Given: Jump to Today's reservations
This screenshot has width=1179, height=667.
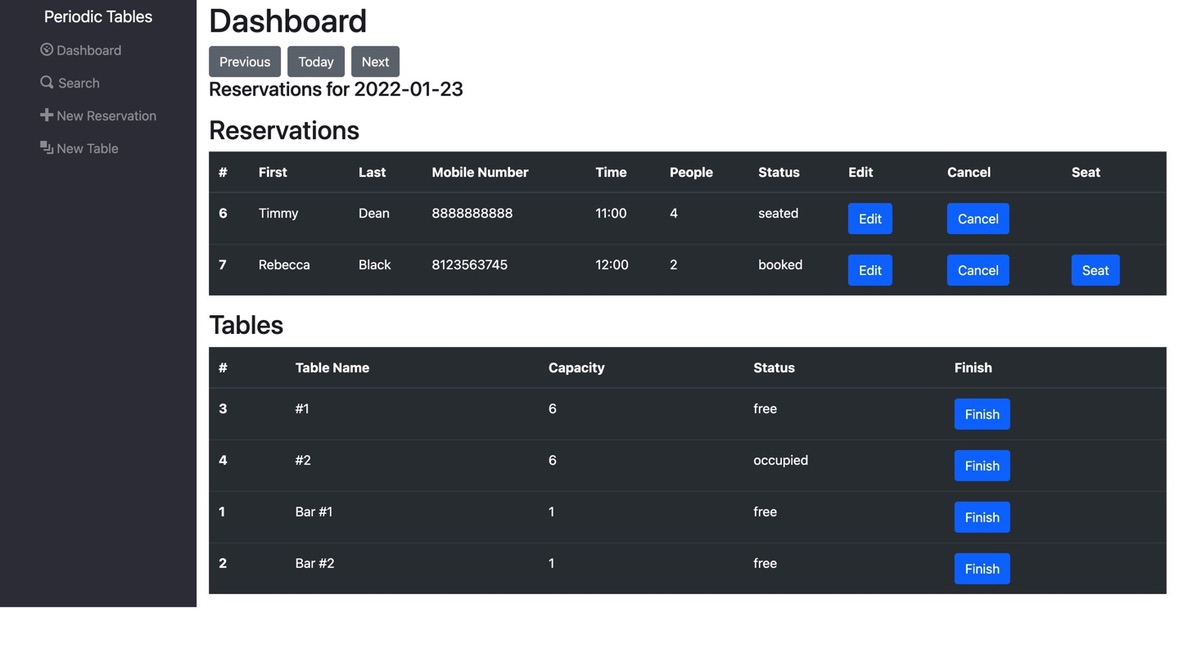Looking at the screenshot, I should coord(316,62).
